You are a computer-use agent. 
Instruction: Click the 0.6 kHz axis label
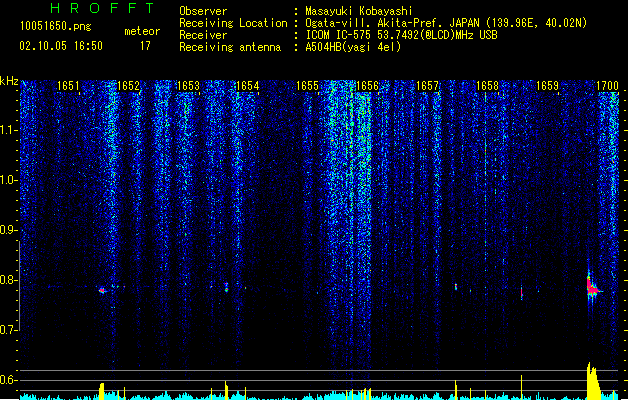pos(8,380)
